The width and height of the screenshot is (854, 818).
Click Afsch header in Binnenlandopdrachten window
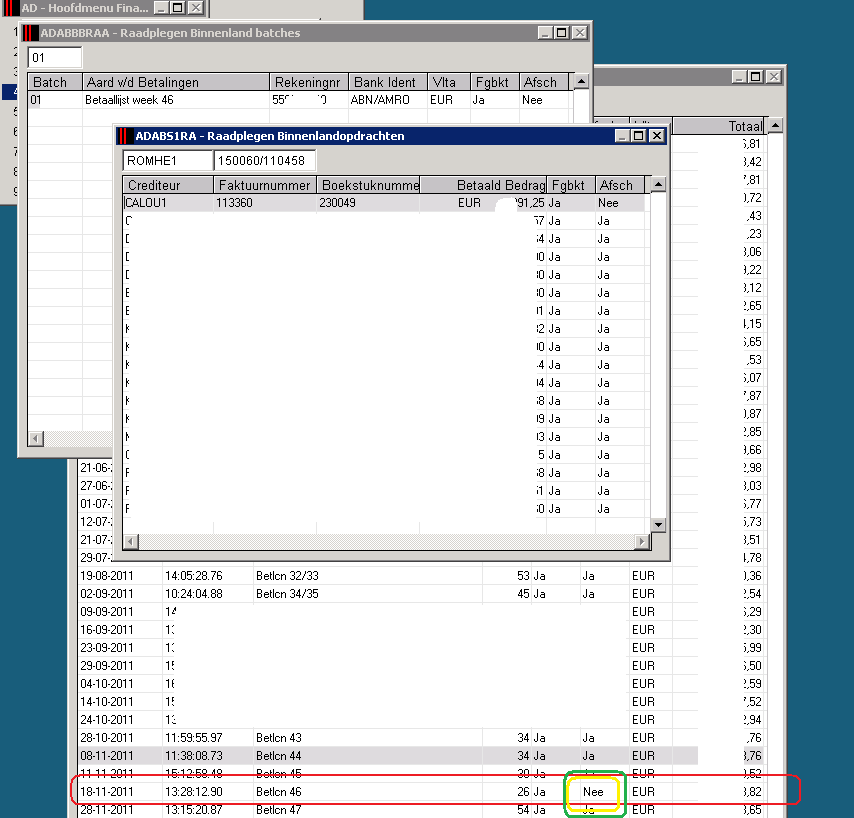pyautogui.click(x=620, y=185)
